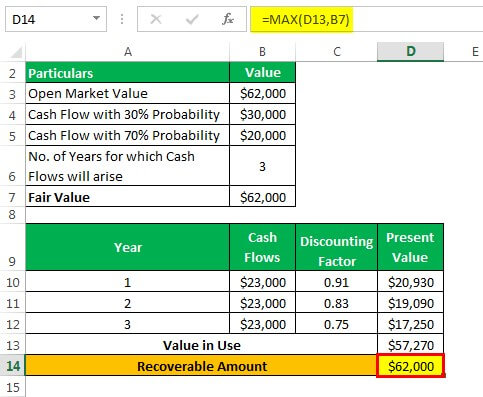Open the Name Box dropdown arrow
483x397 pixels.
click(x=96, y=18)
